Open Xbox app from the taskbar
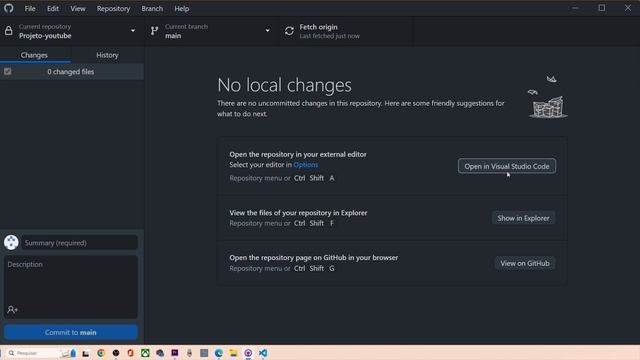This screenshot has height=360, width=640. tap(145, 353)
